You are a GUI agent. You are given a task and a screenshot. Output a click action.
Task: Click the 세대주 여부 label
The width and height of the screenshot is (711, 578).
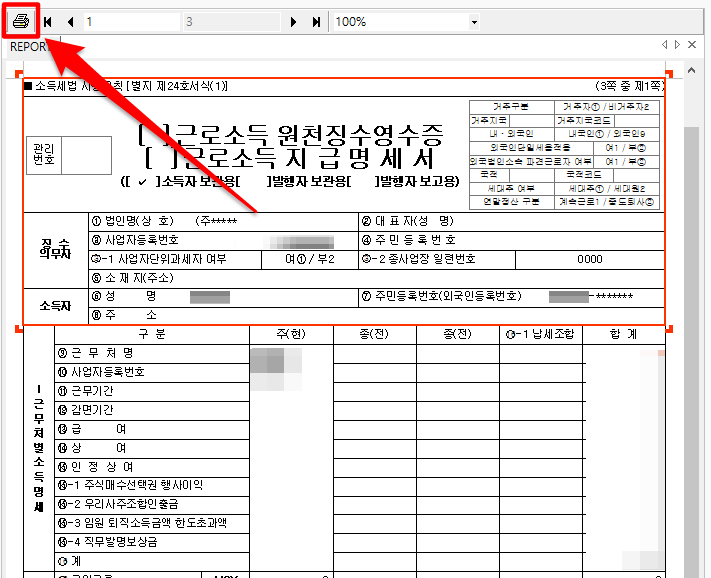click(511, 188)
